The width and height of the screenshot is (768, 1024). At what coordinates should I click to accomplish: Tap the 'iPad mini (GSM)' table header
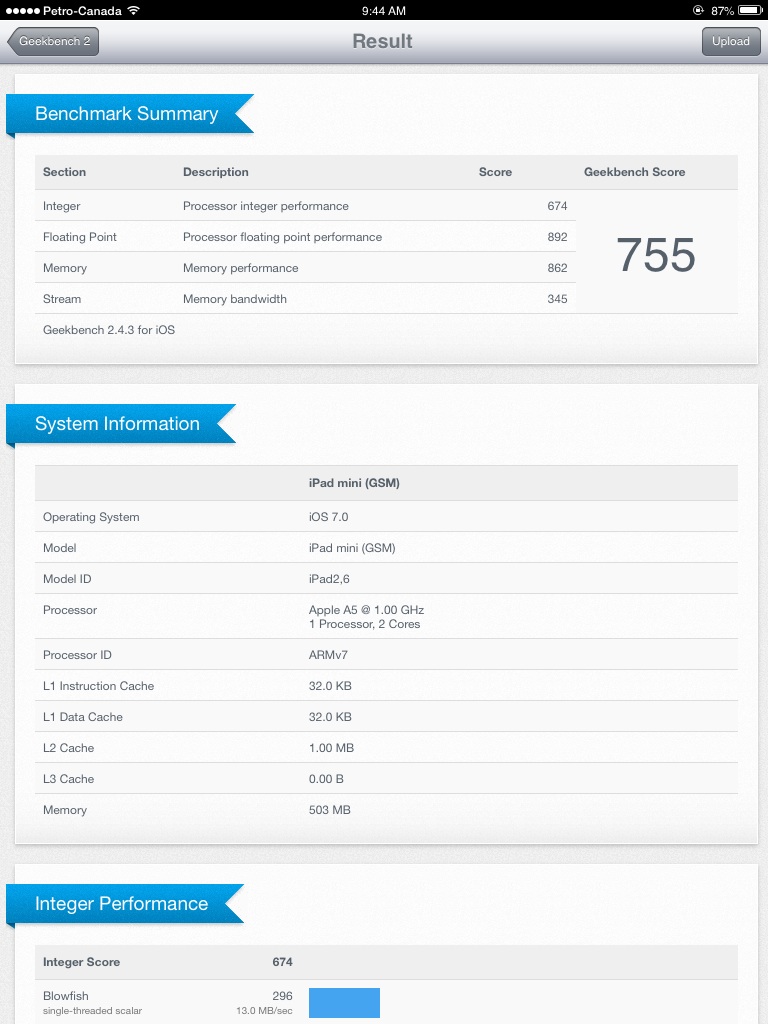pos(354,483)
